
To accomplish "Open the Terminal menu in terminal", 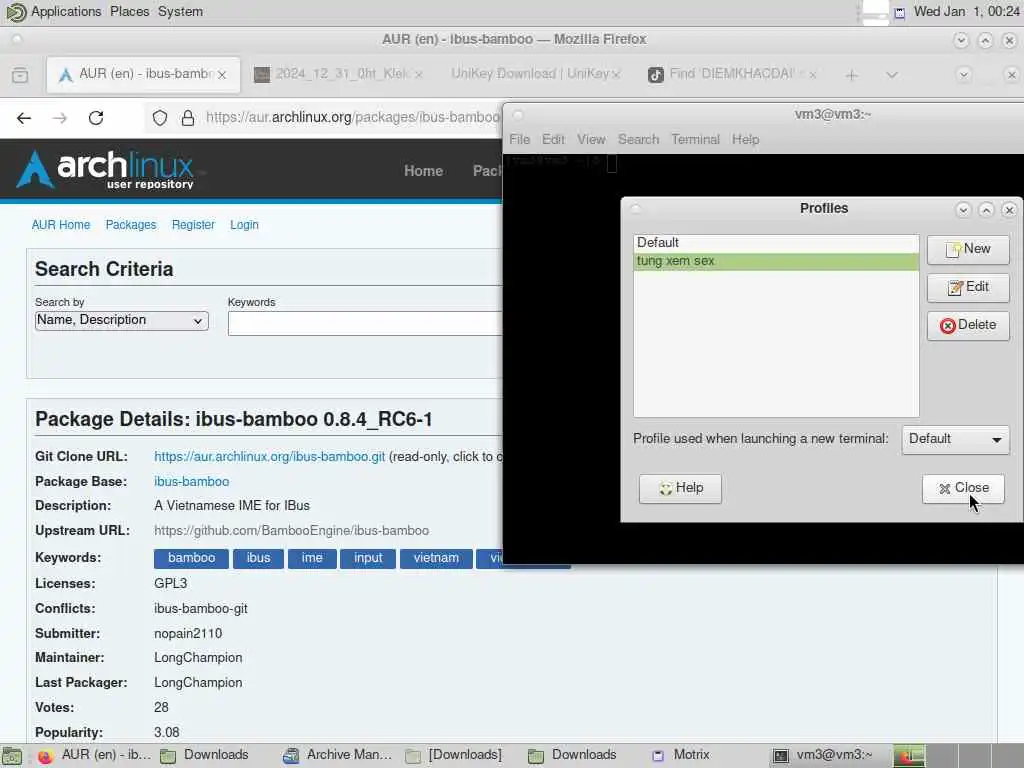I will (x=696, y=140).
